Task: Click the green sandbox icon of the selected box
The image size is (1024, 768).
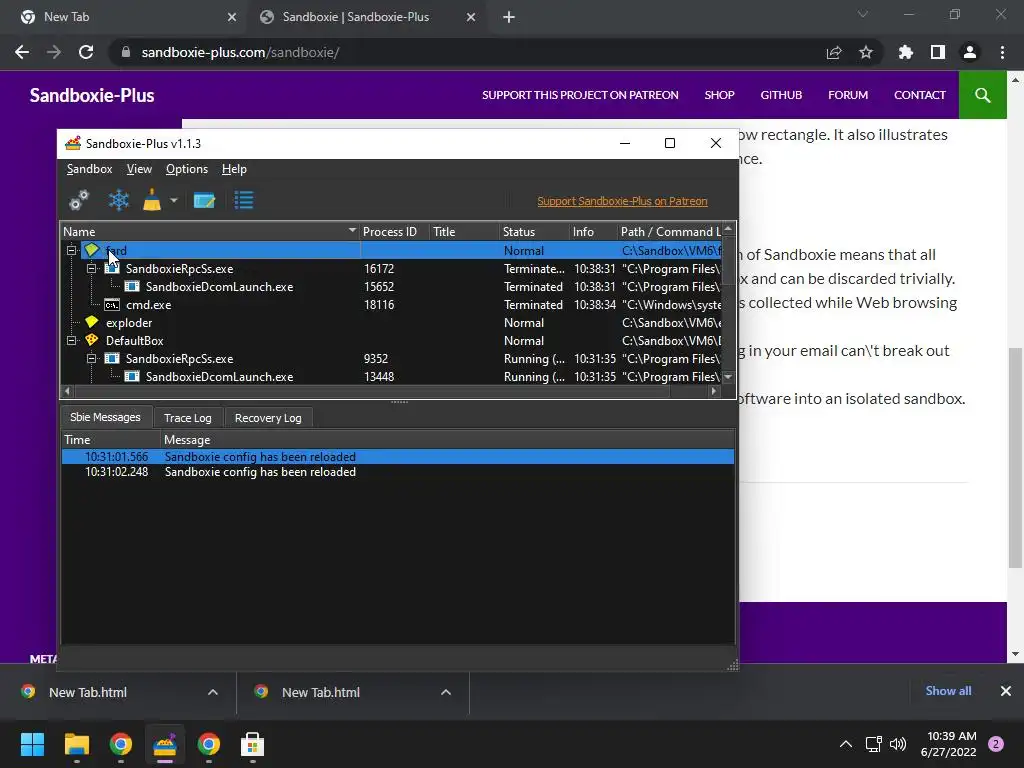Action: tap(91, 250)
